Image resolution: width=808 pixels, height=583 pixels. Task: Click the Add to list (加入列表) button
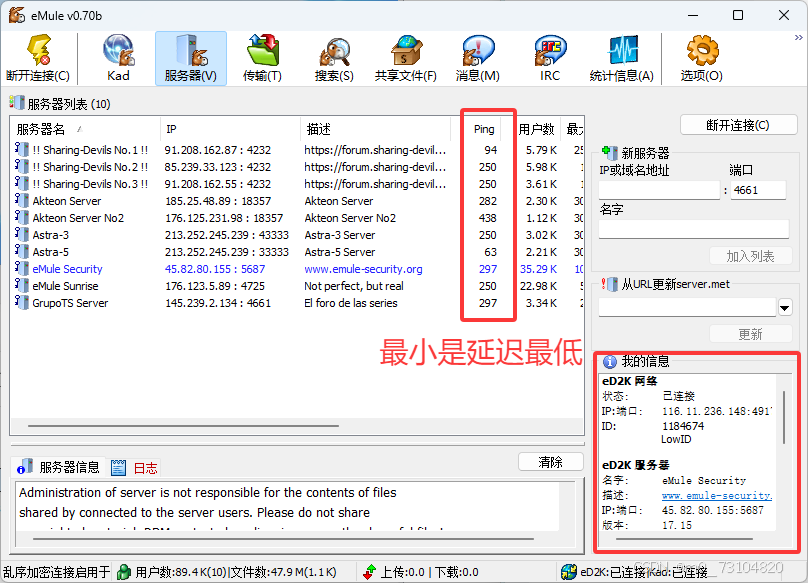(x=750, y=256)
